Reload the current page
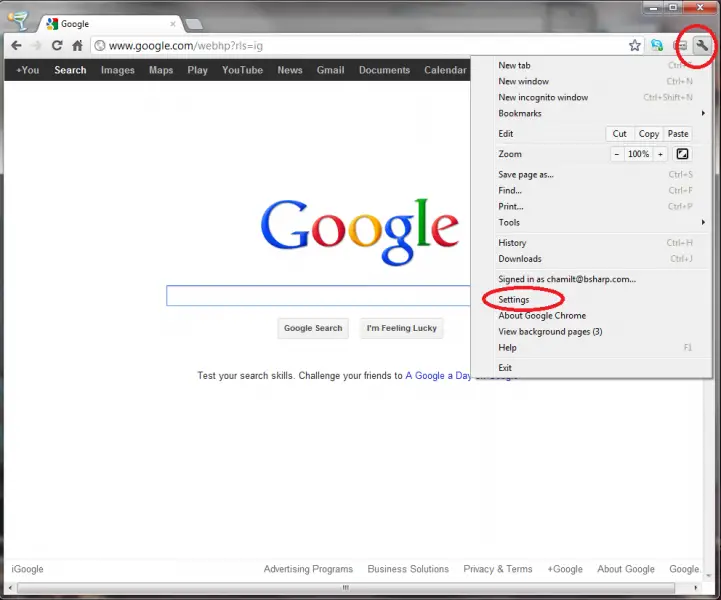Image resolution: width=721 pixels, height=600 pixels. tap(57, 46)
